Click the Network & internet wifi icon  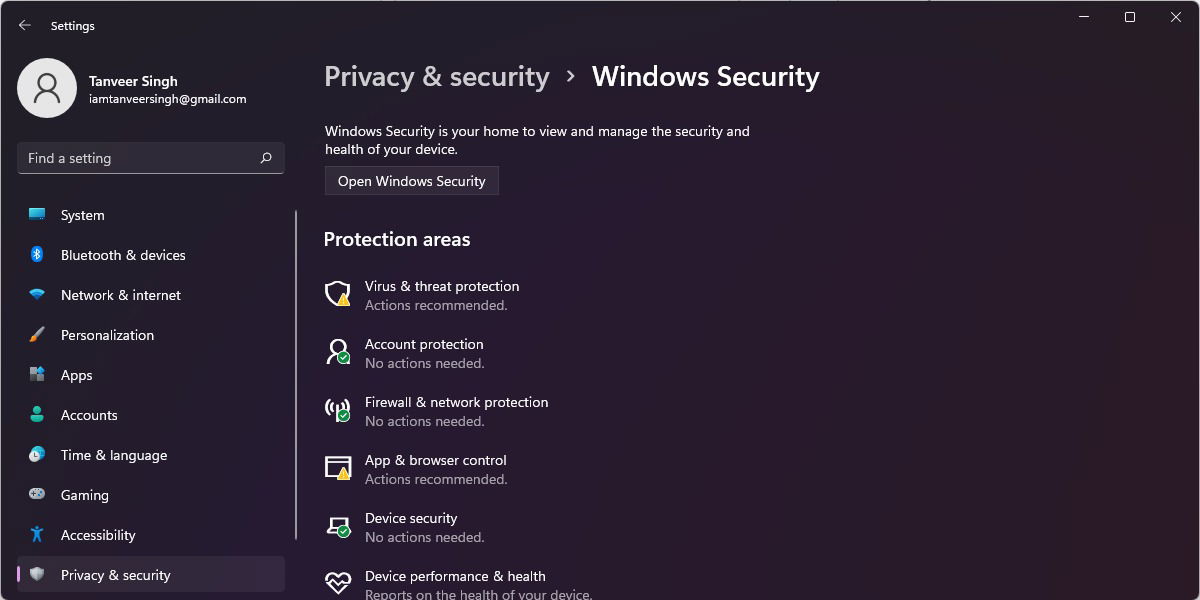pos(37,295)
